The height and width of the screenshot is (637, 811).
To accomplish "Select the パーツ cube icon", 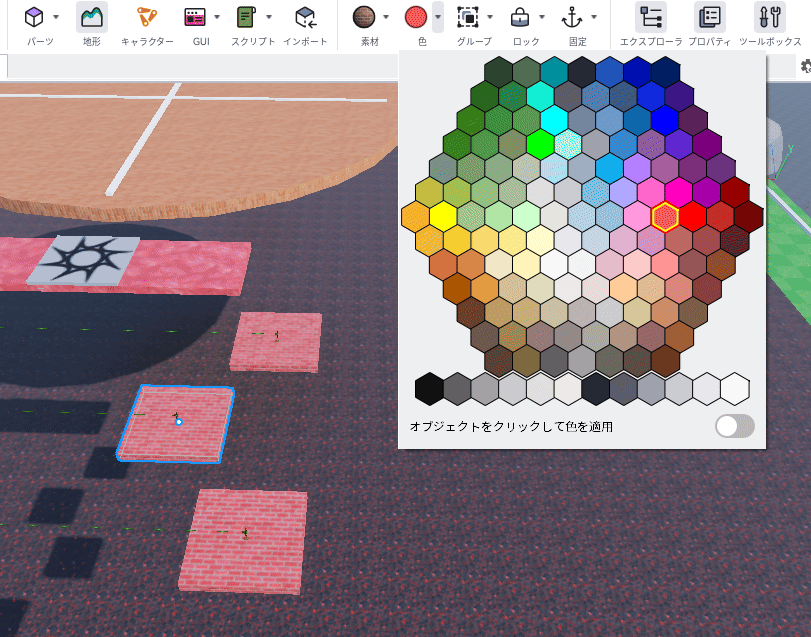I will pyautogui.click(x=34, y=17).
